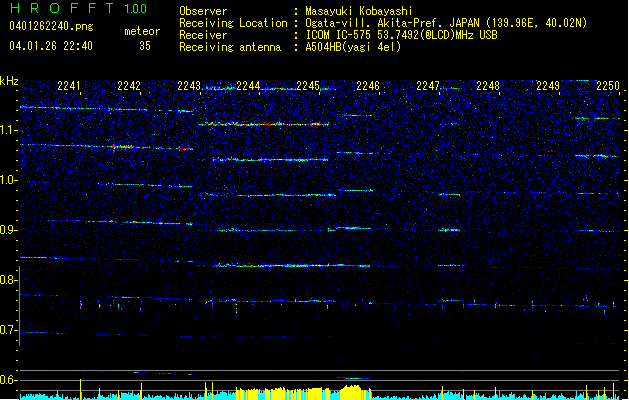
Task: Click the 0.6 kHz axis label
Action: 8,380
